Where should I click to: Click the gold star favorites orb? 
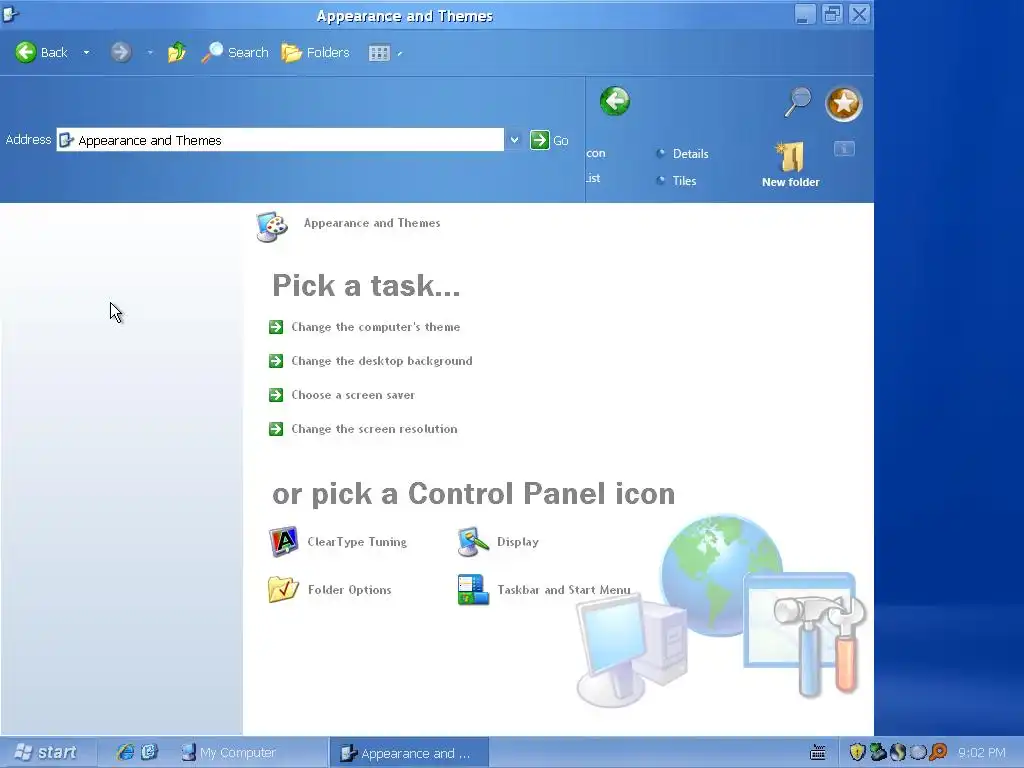tap(844, 103)
